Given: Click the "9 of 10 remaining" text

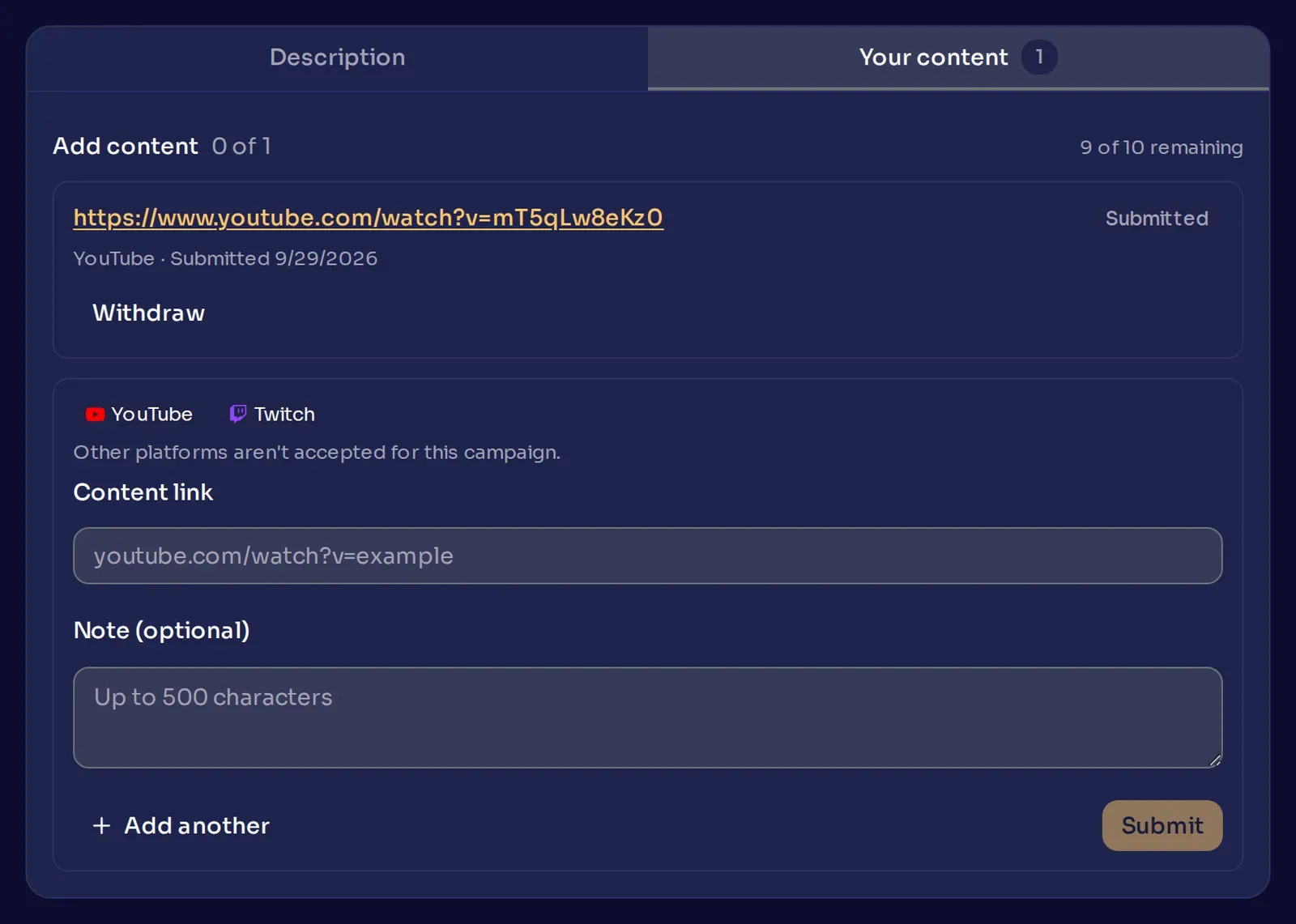Looking at the screenshot, I should [1161, 147].
